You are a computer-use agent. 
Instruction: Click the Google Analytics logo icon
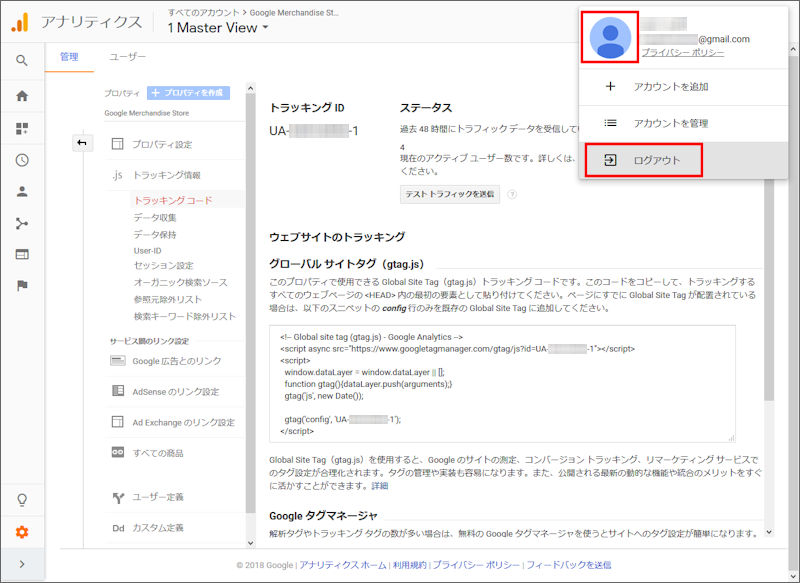(x=20, y=22)
